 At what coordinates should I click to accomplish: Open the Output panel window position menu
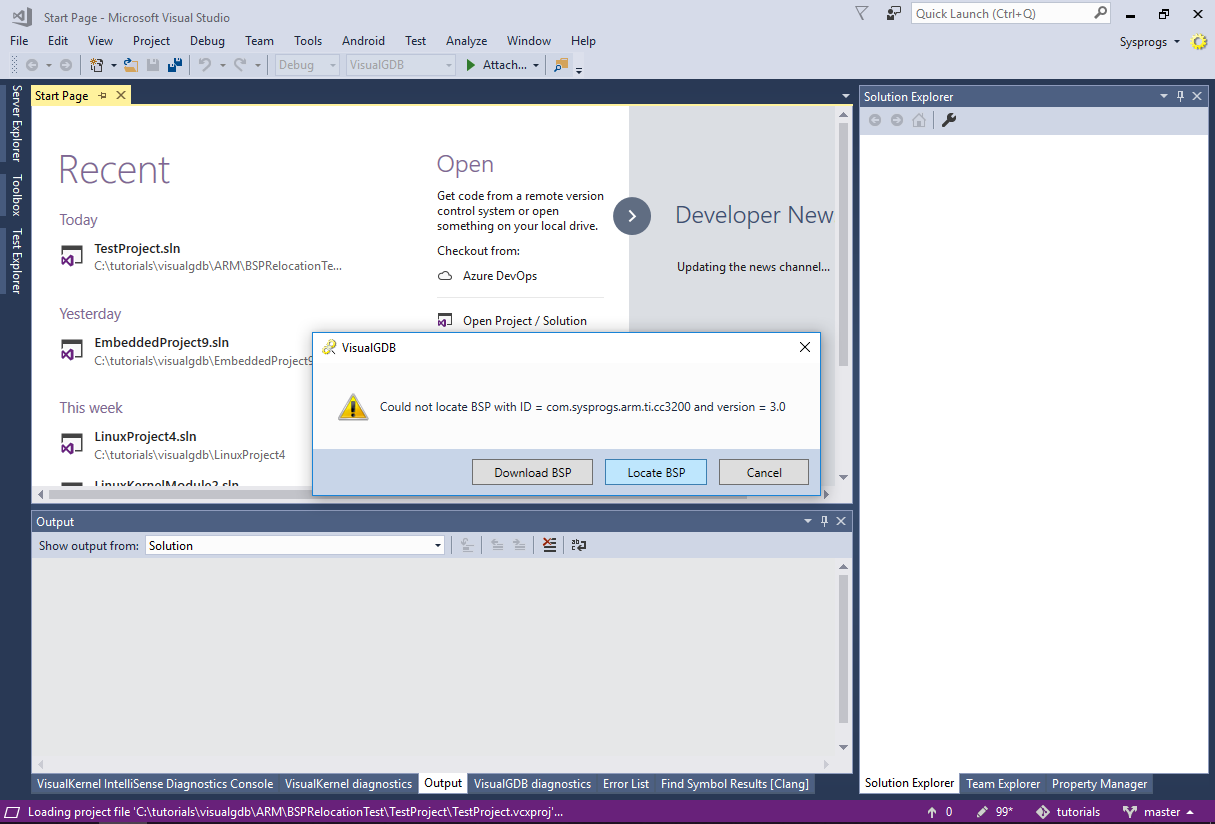[x=808, y=521]
